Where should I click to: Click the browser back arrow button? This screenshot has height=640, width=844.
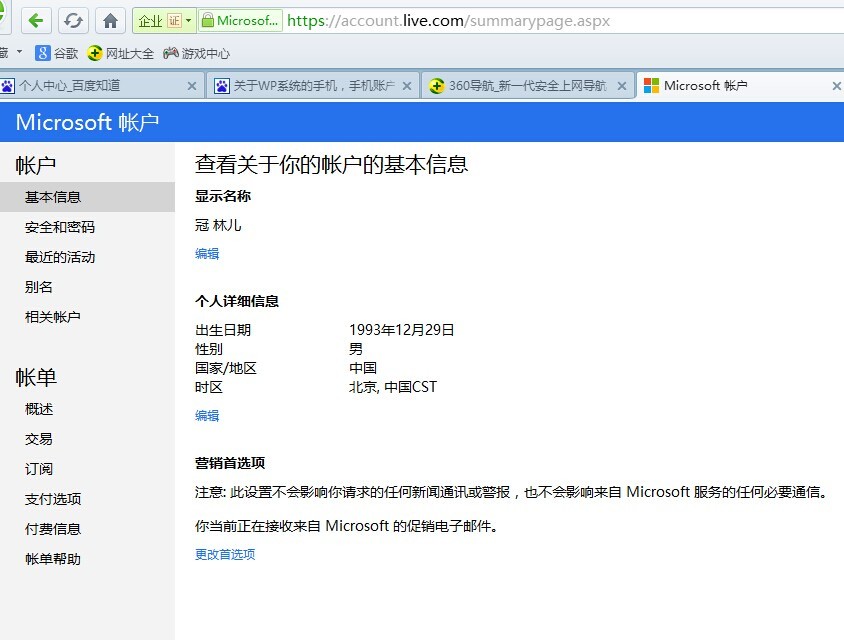coord(36,21)
